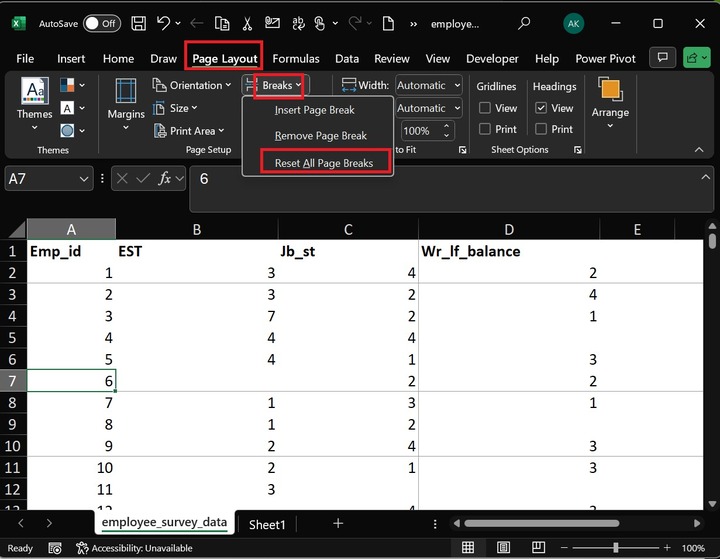Open the Formulas ribbon tab
Image resolution: width=720 pixels, height=559 pixels.
pos(296,59)
